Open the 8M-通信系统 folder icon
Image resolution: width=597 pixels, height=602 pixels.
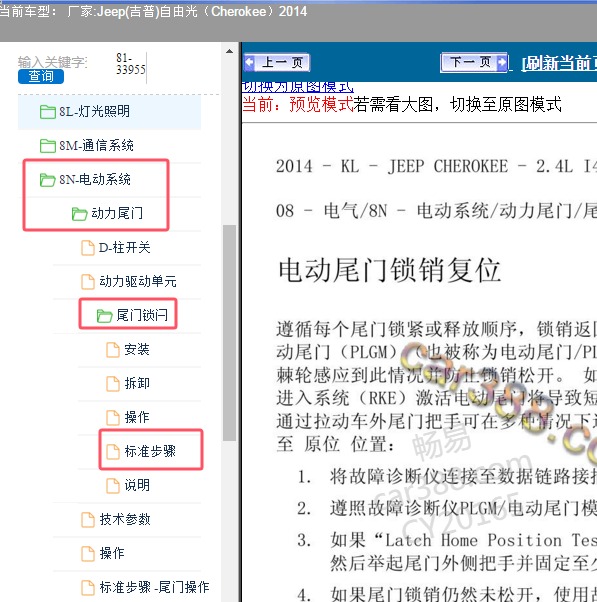point(48,146)
